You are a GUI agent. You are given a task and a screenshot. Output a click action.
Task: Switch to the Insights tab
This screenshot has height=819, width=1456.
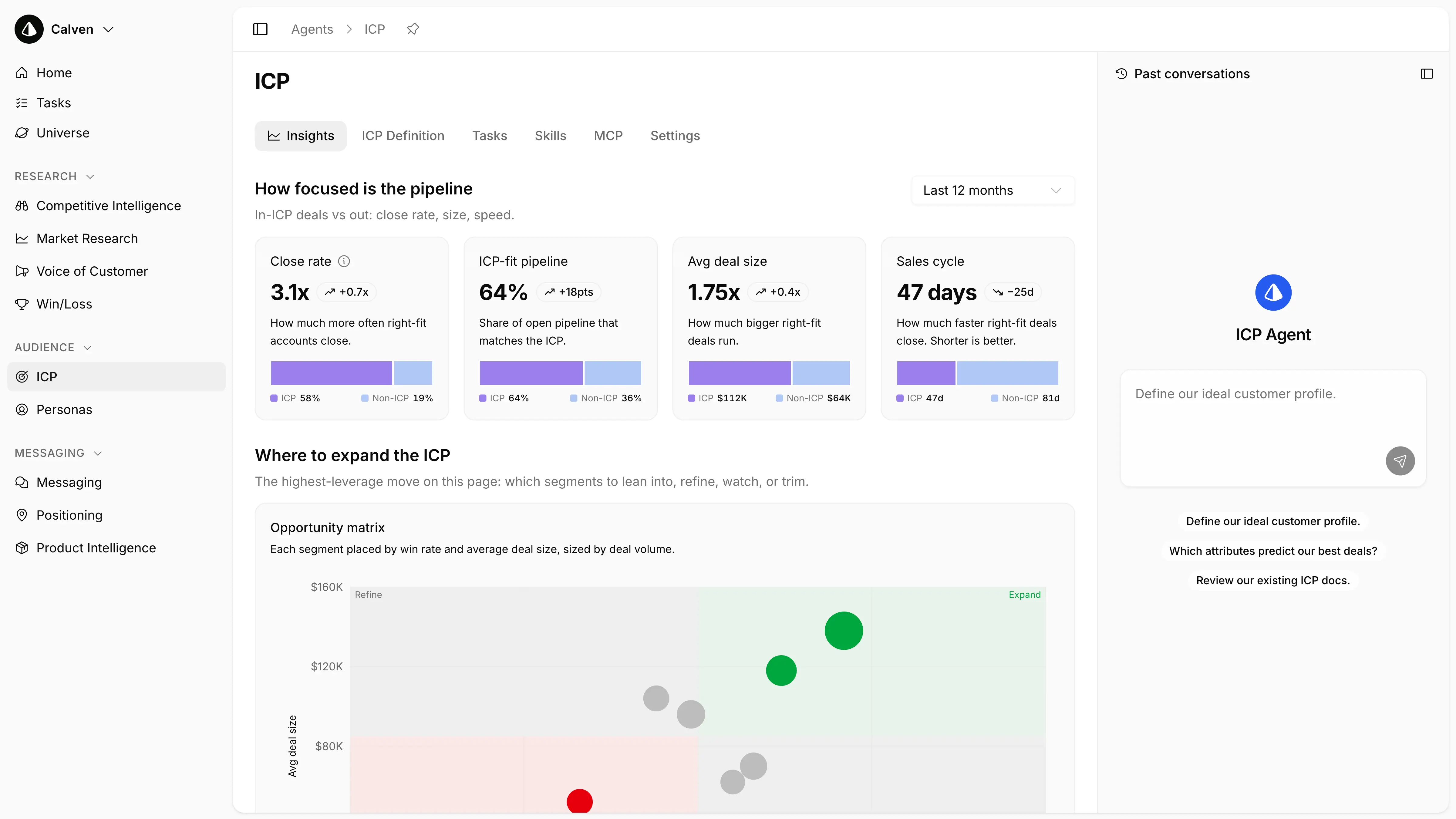pyautogui.click(x=301, y=136)
